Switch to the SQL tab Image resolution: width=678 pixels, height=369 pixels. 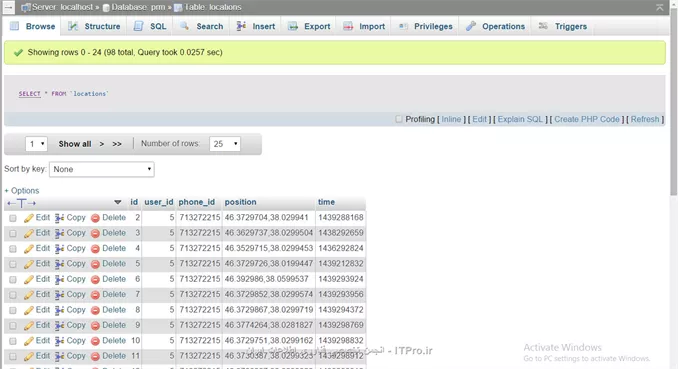click(x=150, y=26)
